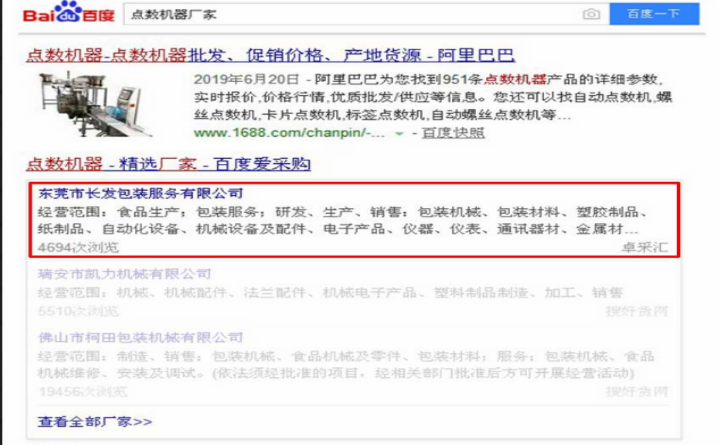Open the 查看全部厂家>> link
This screenshot has height=445, width=720.
tap(95, 422)
